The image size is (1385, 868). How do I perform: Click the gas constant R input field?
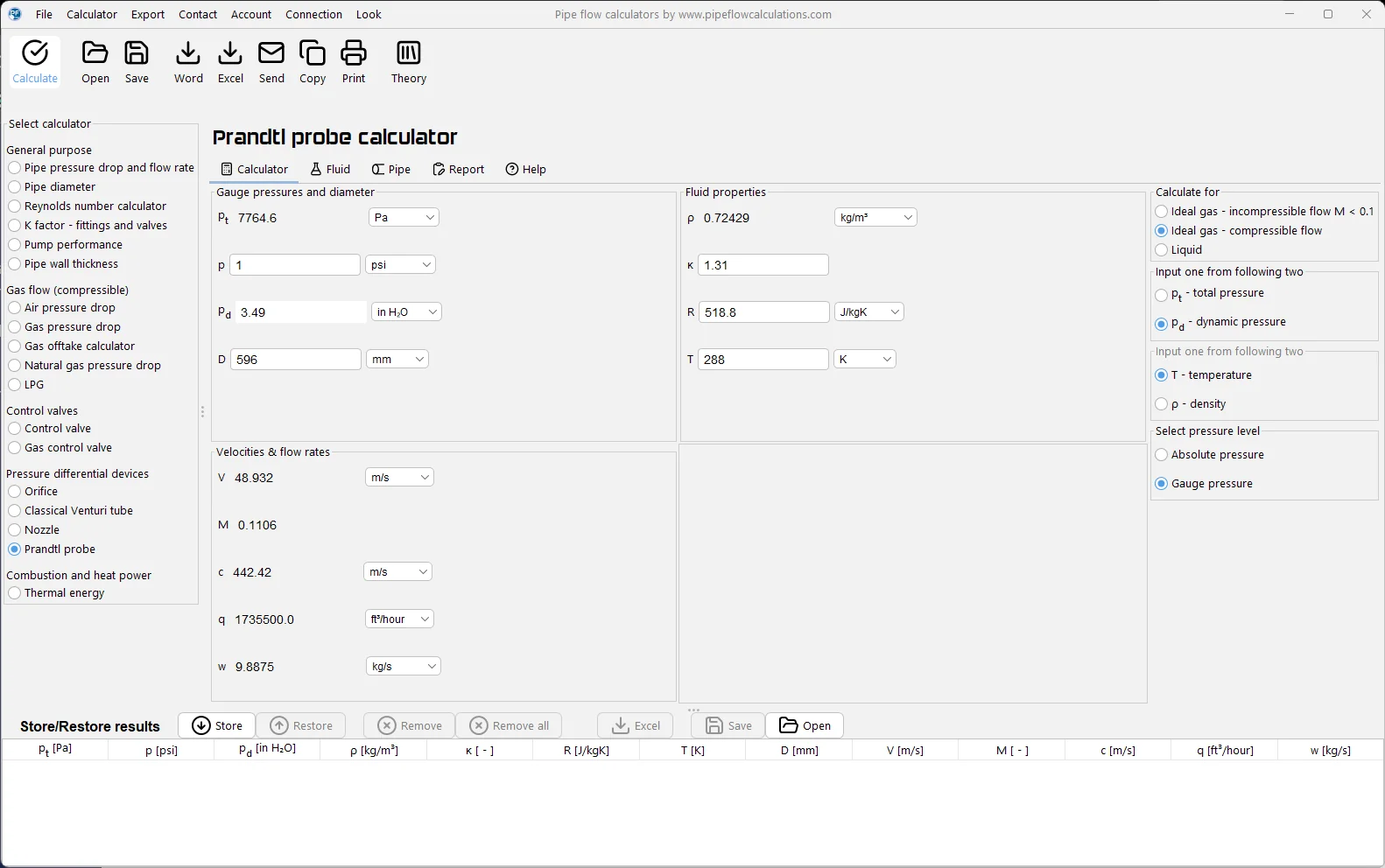(x=763, y=311)
